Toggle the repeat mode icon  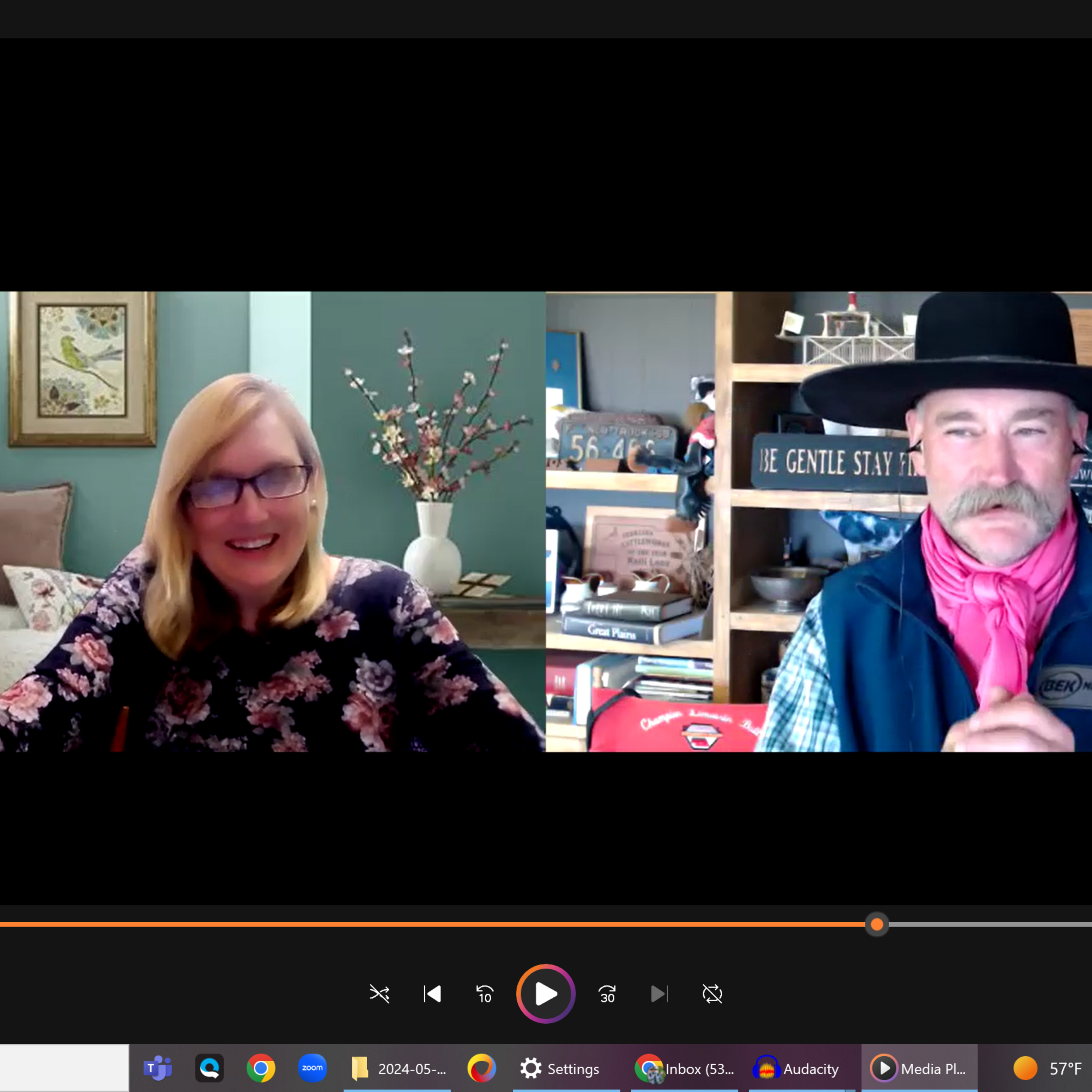click(712, 994)
